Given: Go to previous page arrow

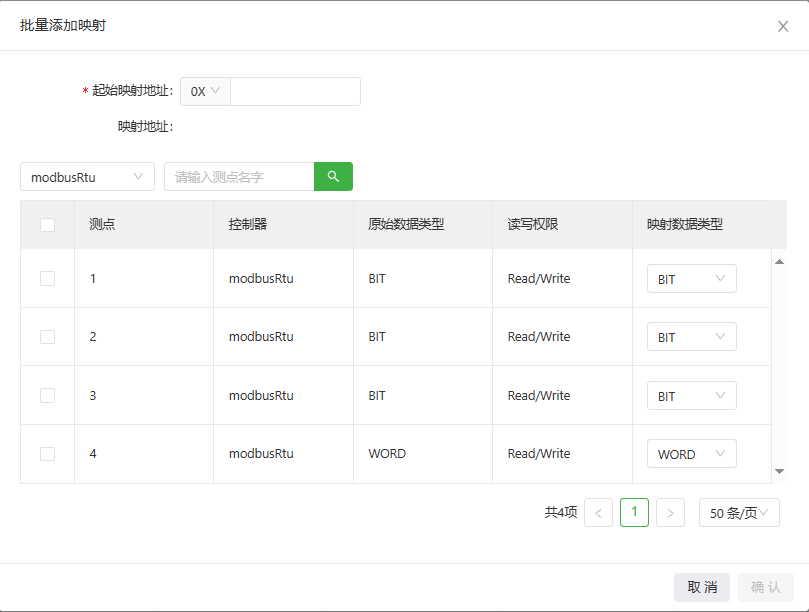Looking at the screenshot, I should tap(598, 512).
